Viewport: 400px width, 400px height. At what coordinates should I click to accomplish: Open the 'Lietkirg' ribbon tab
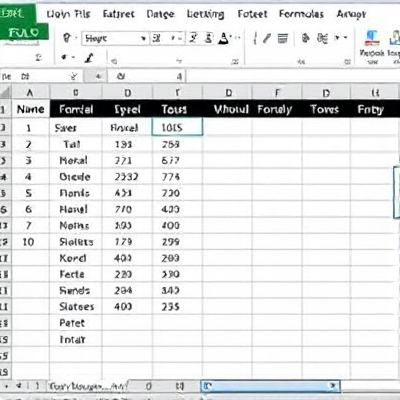click(x=206, y=14)
